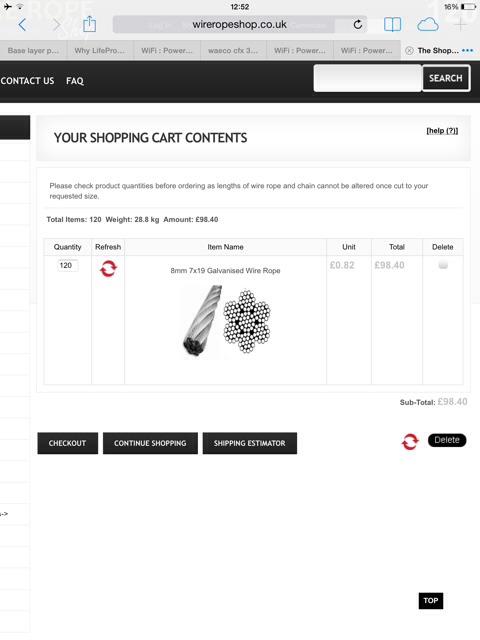Reload the page with the refresh icon
Viewport: 480px width, 640px height.
[x=358, y=25]
